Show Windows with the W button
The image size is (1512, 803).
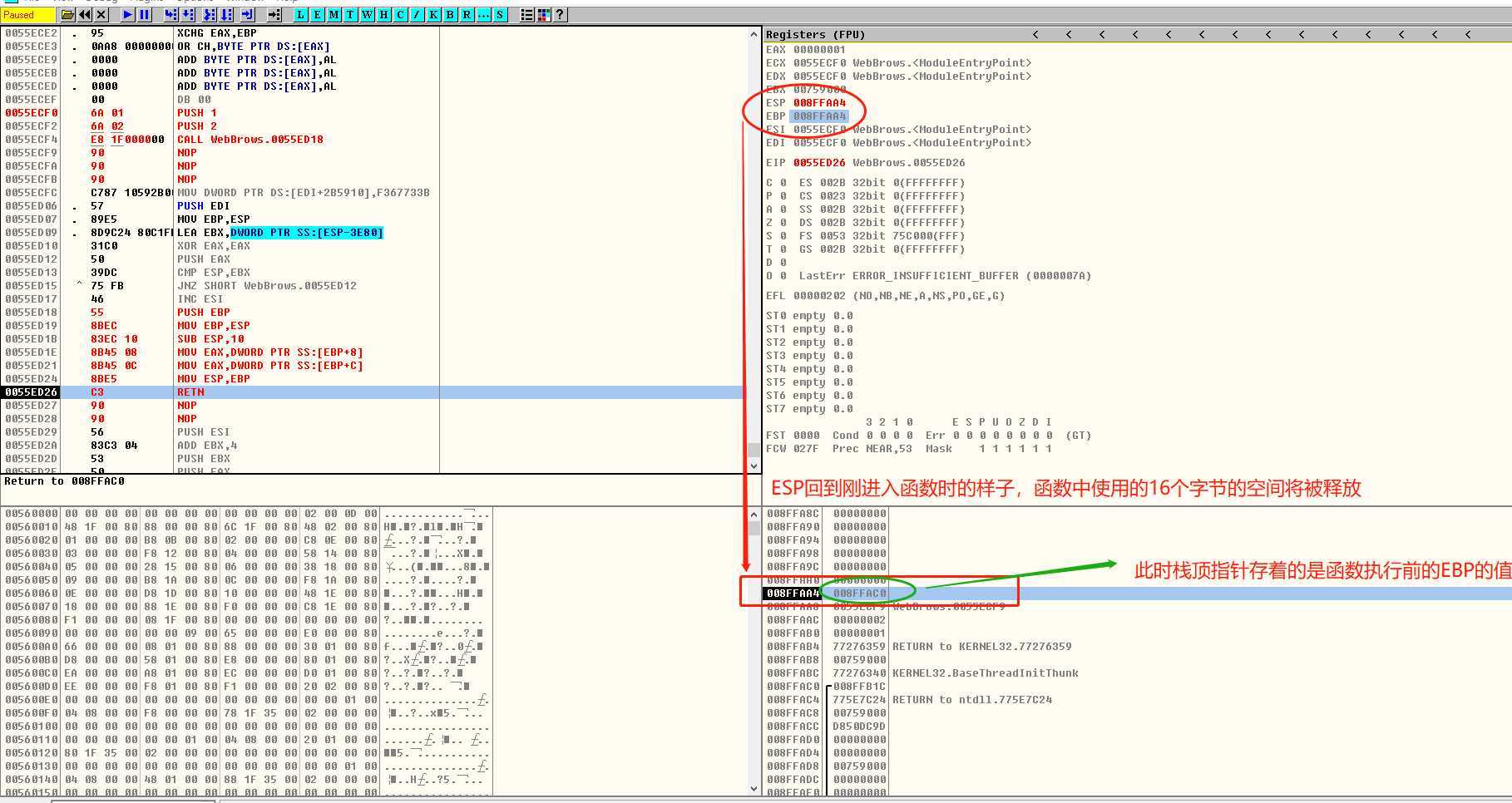(367, 14)
